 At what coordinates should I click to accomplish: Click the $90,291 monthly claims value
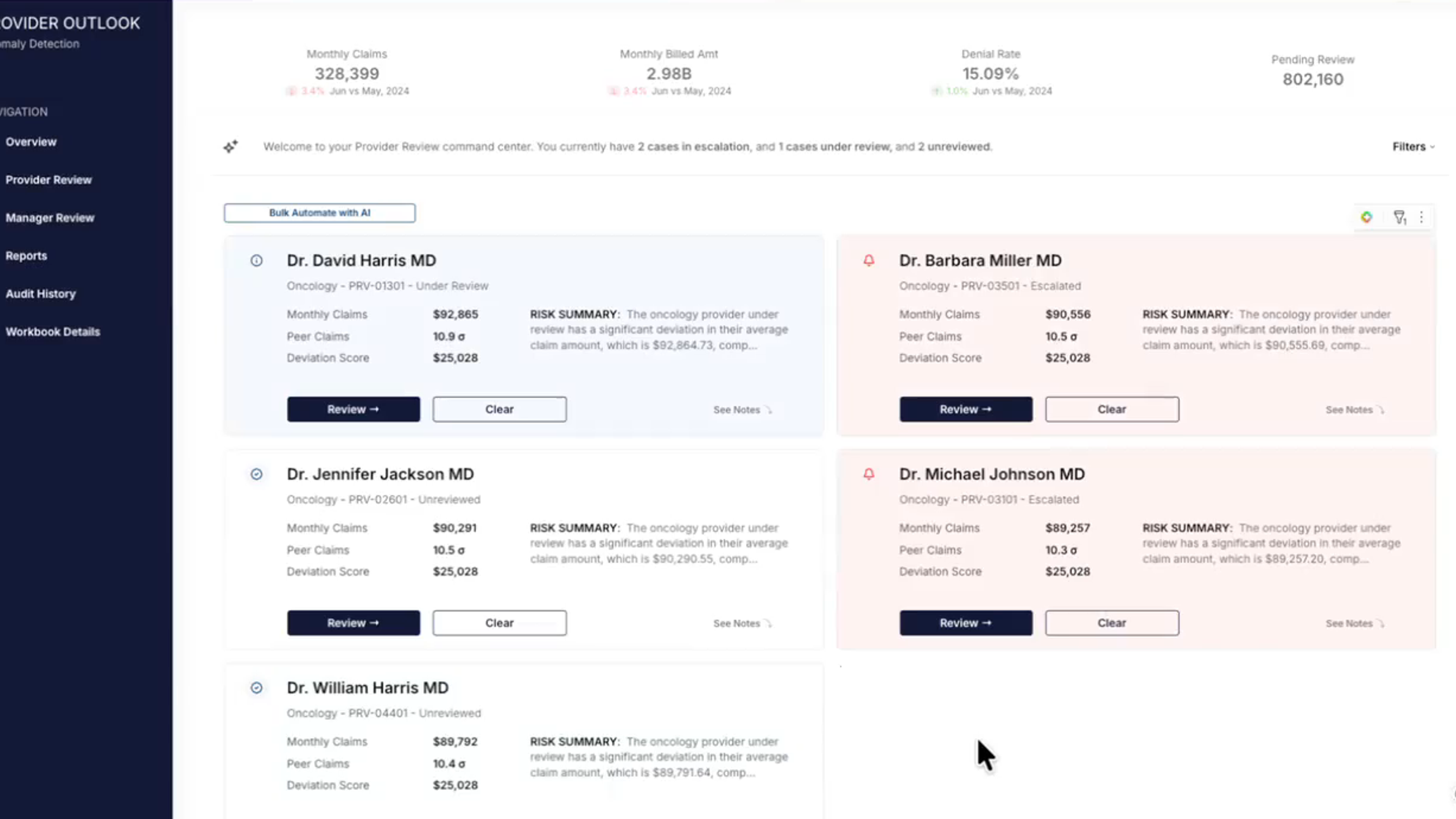pos(455,528)
